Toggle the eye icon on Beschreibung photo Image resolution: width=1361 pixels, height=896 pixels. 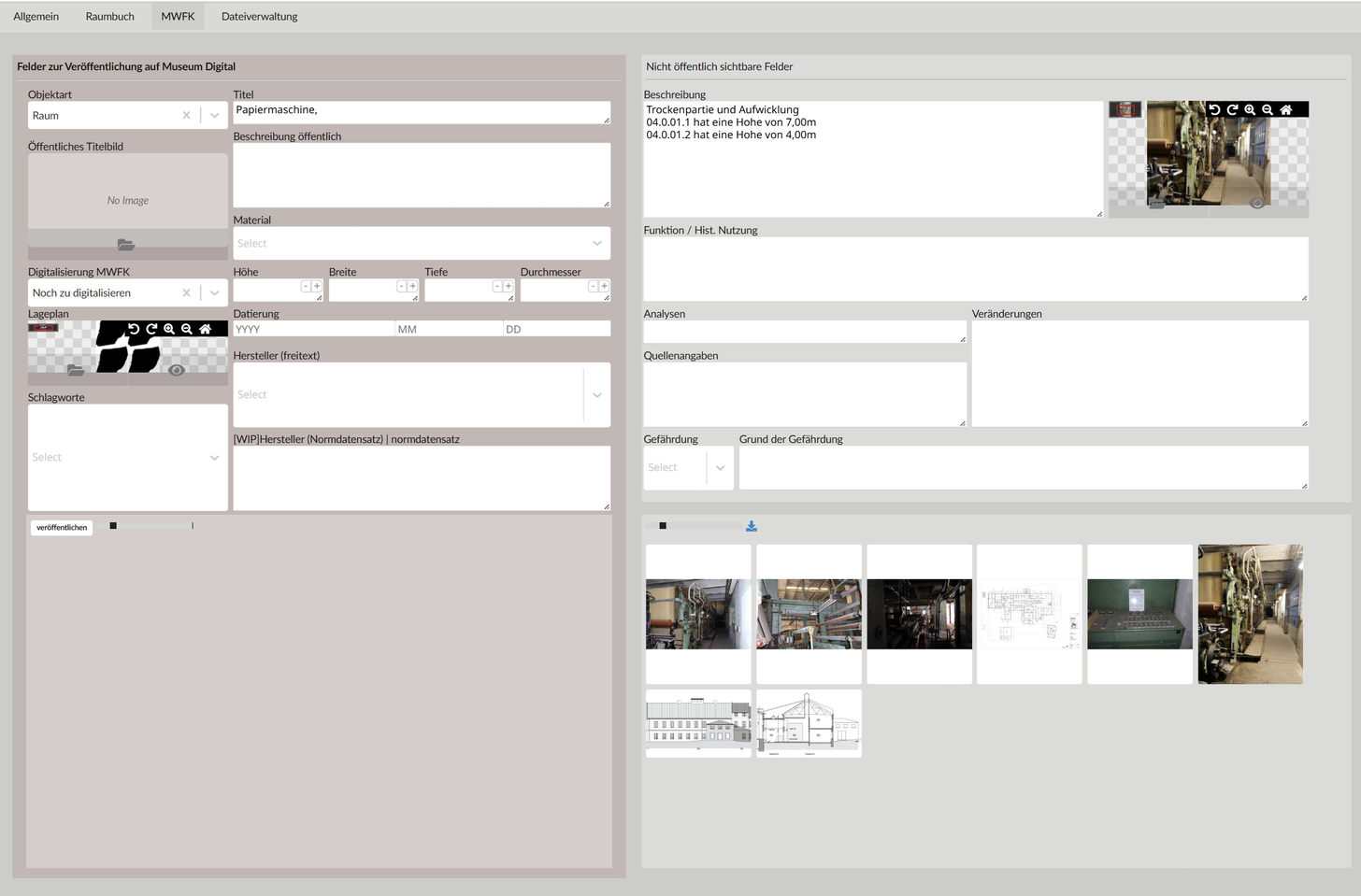pos(1257,203)
